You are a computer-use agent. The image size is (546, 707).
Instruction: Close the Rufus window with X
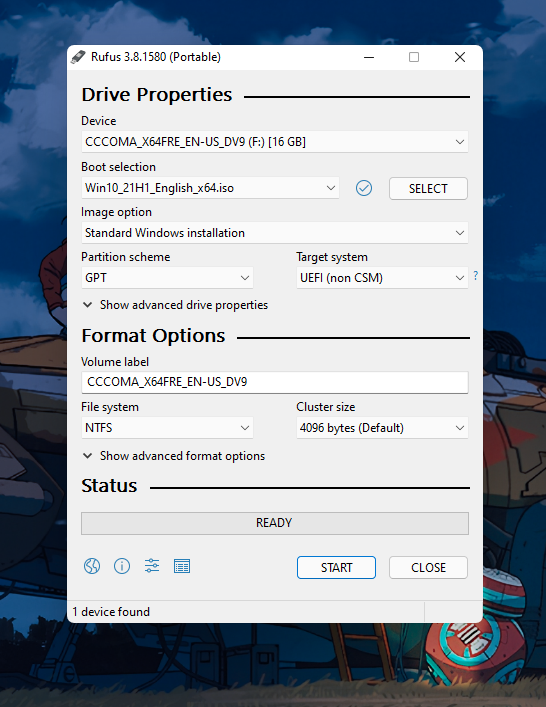click(460, 57)
